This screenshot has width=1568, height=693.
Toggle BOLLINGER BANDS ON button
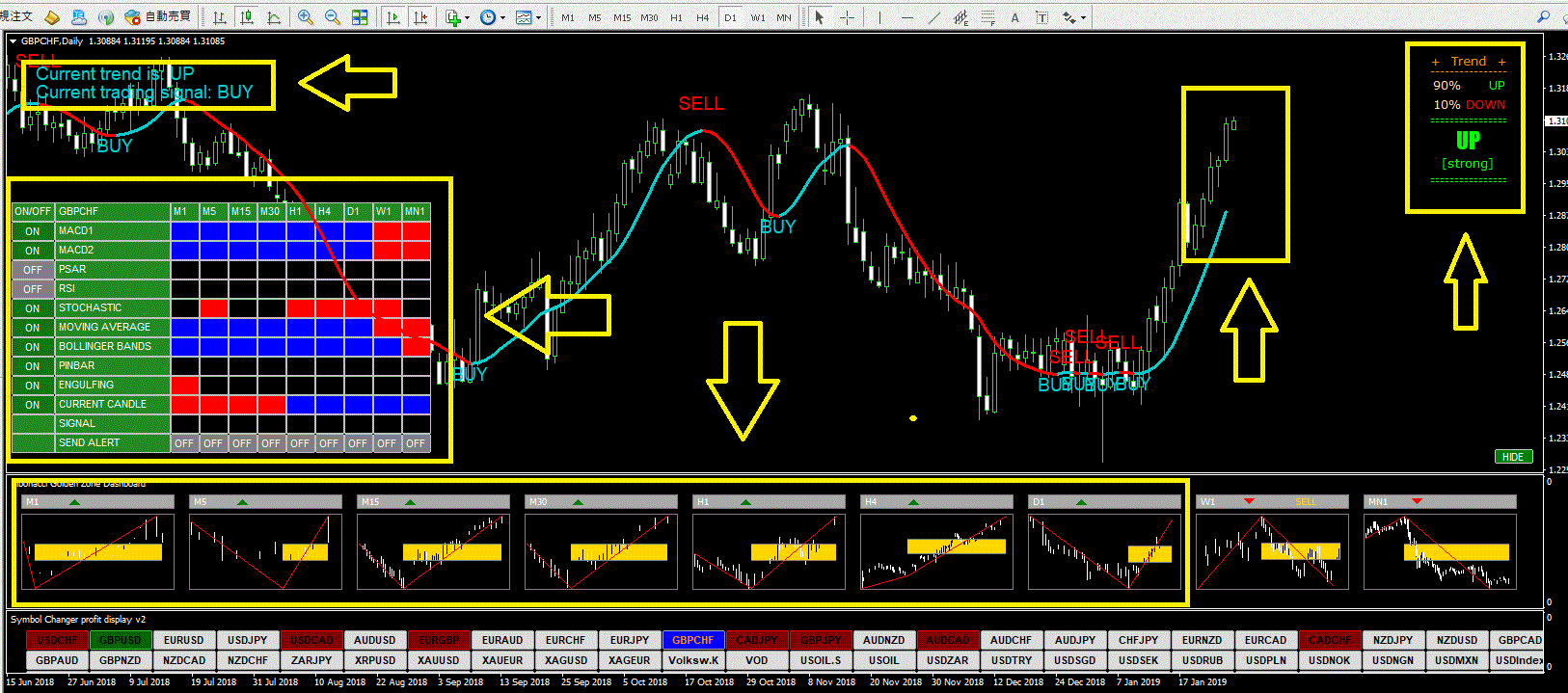[x=33, y=347]
